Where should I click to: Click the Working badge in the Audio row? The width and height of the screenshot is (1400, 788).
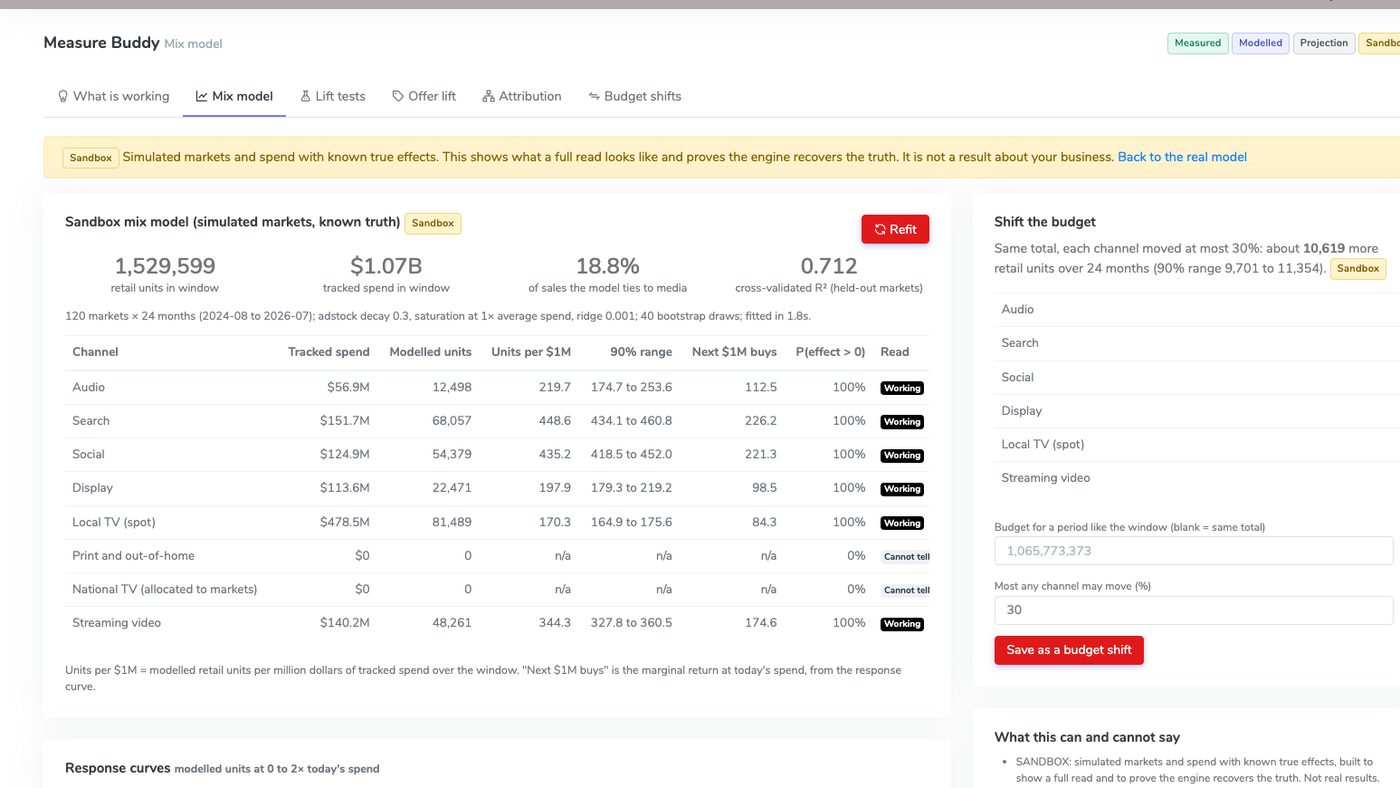902,388
